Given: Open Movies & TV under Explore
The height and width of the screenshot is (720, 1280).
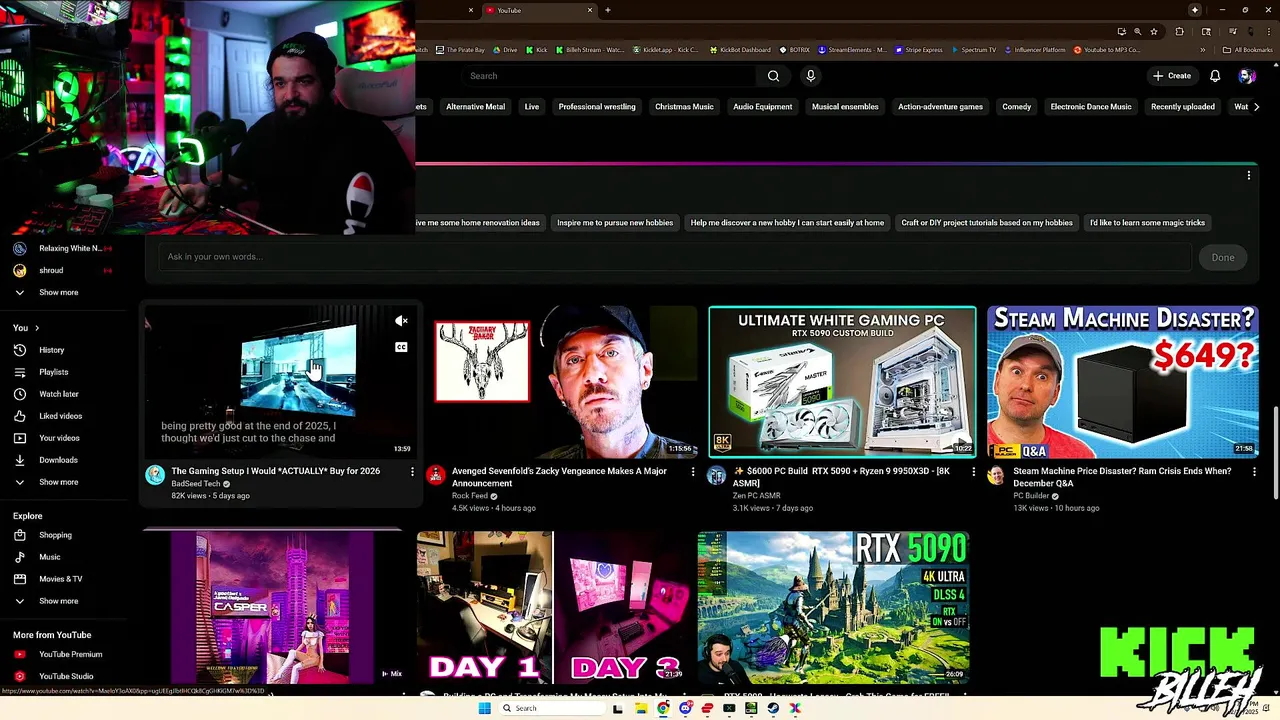Looking at the screenshot, I should tap(60, 579).
